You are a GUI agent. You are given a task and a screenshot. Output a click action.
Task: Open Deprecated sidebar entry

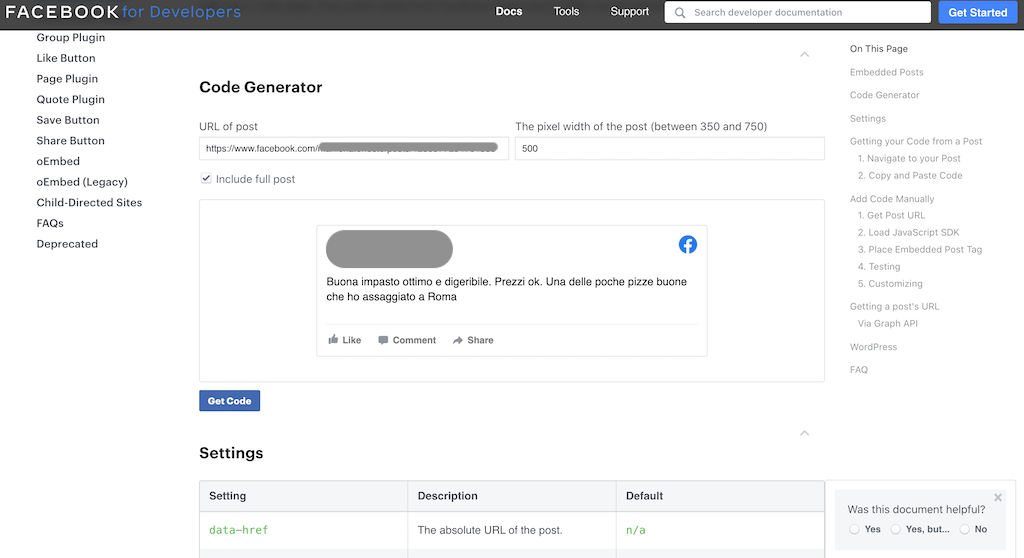(67, 244)
